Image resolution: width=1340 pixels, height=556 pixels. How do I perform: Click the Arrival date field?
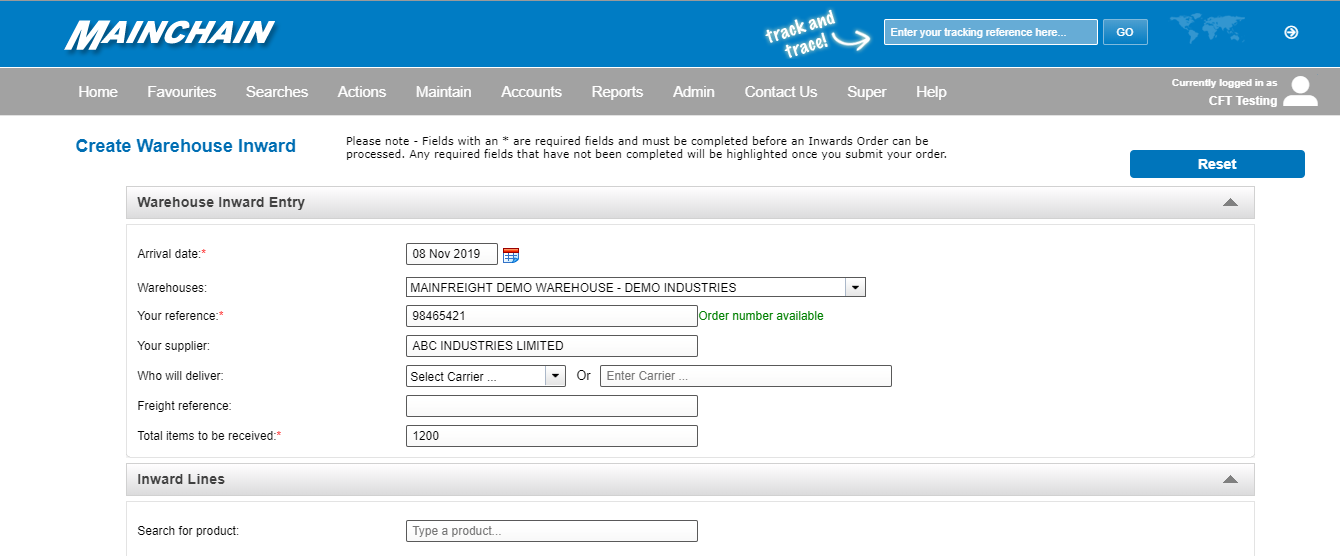click(x=452, y=254)
